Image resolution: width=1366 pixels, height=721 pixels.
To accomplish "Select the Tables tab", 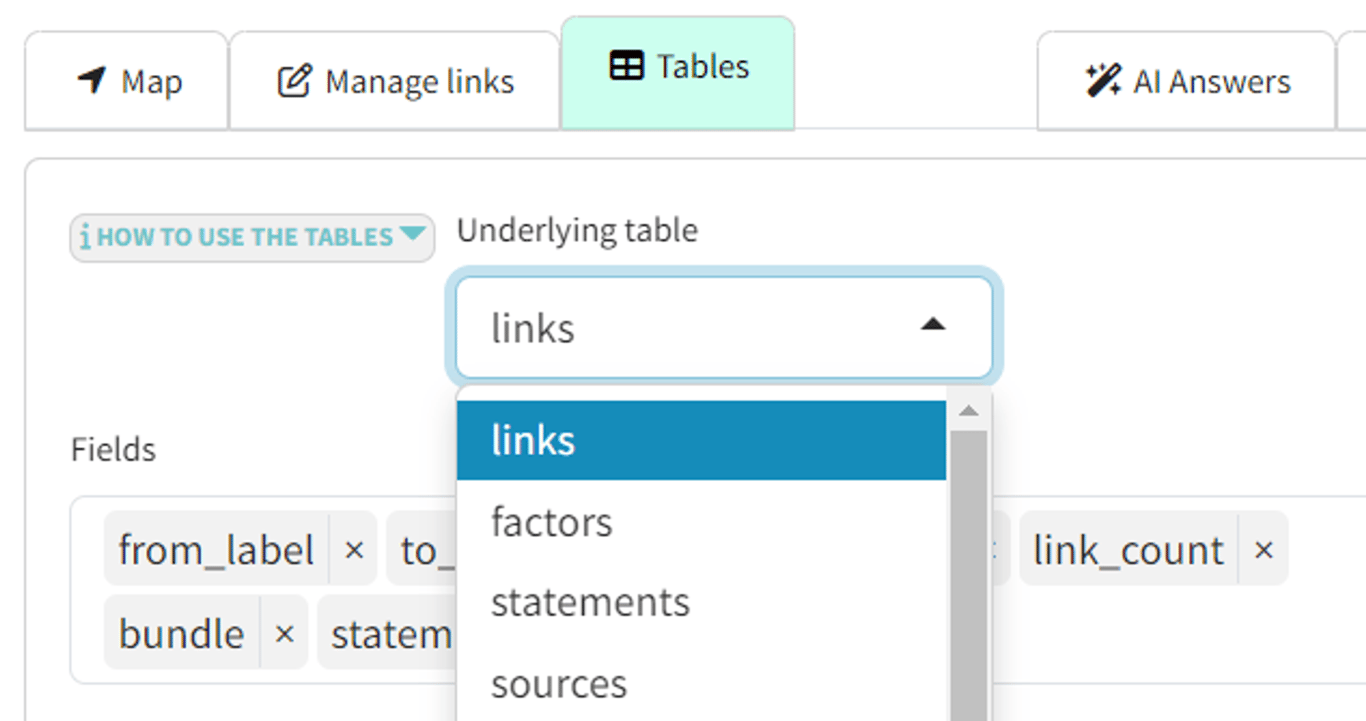I will tap(678, 73).
